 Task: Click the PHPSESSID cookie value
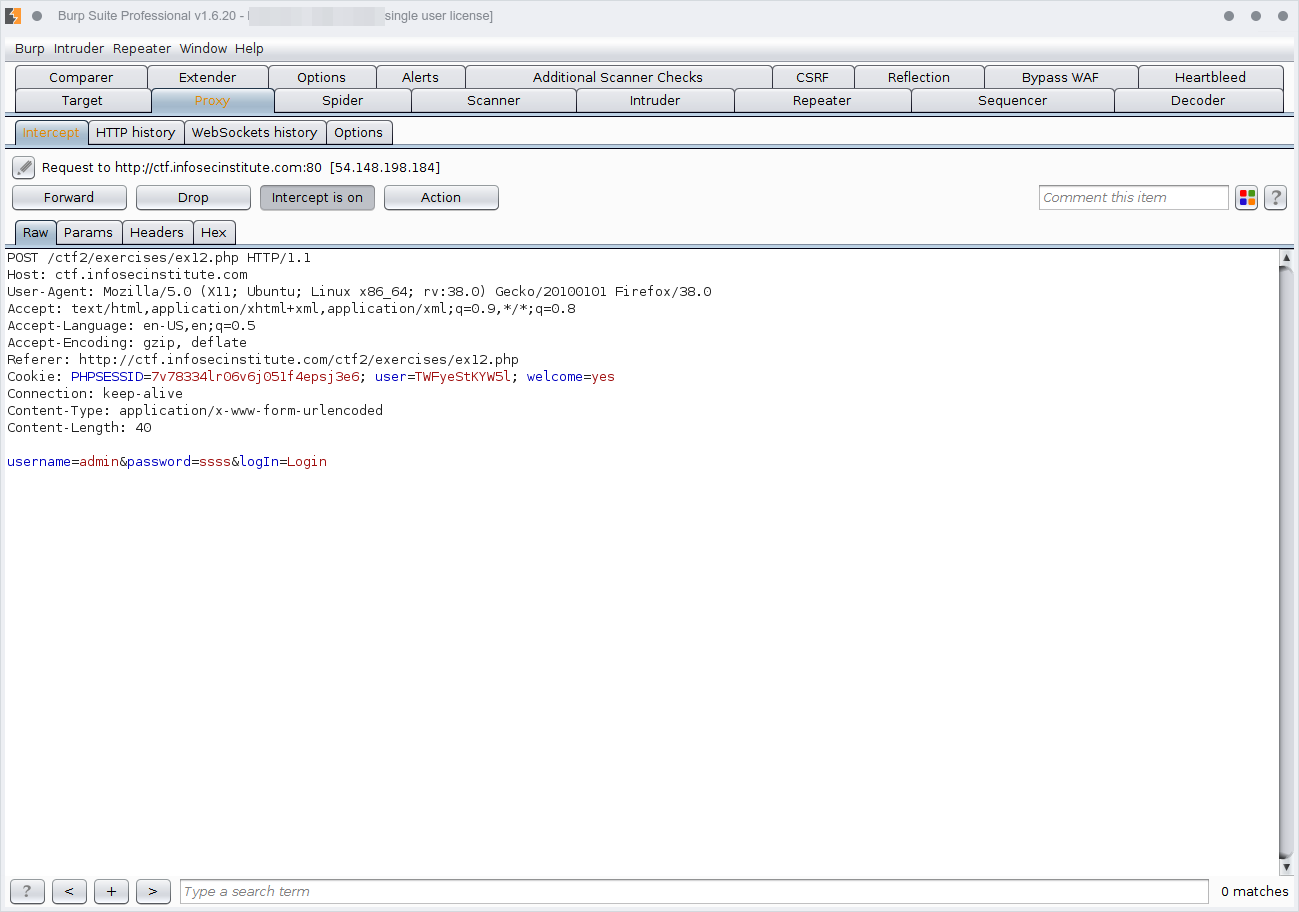[255, 377]
